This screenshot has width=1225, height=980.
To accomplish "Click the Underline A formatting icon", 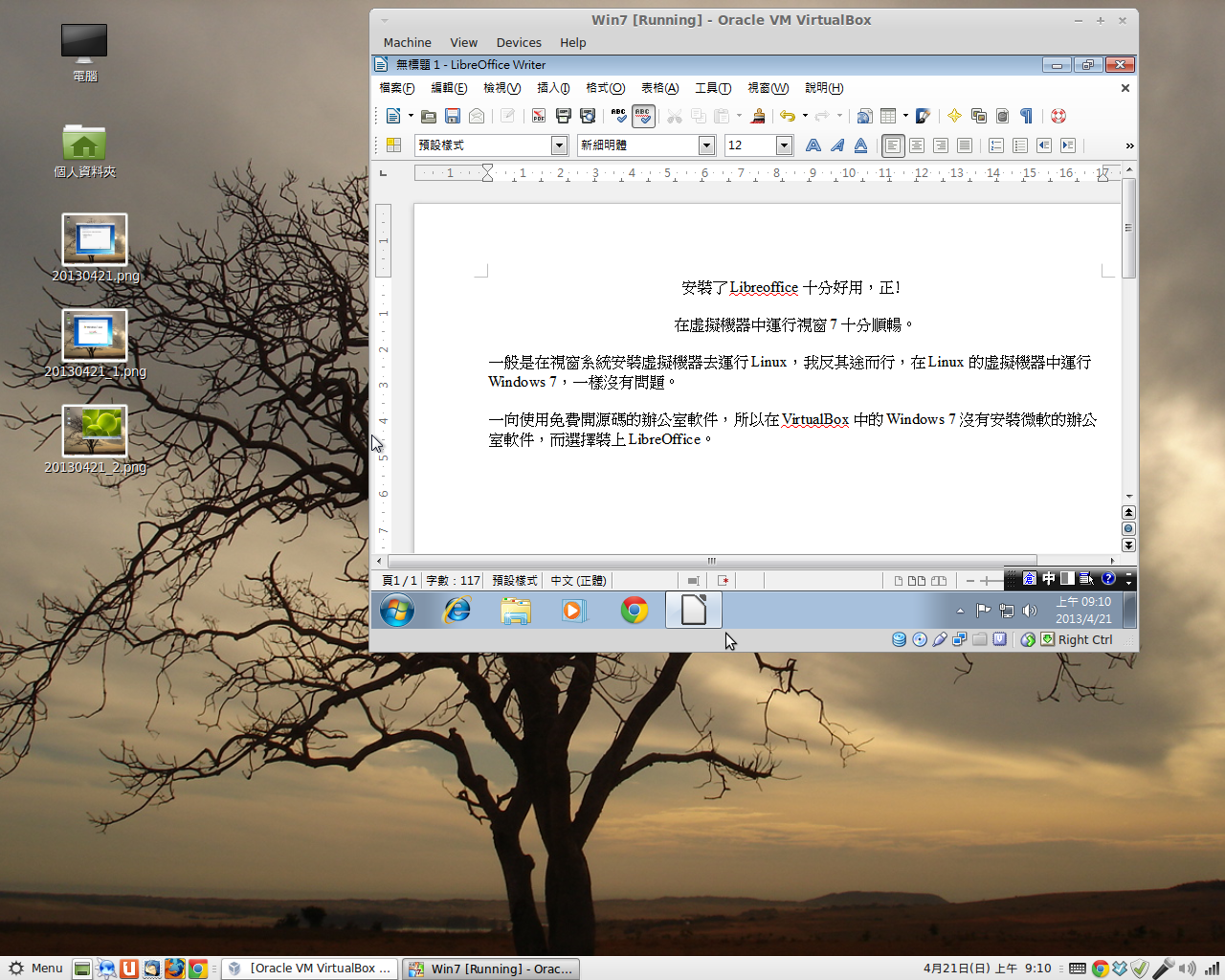I will click(860, 145).
